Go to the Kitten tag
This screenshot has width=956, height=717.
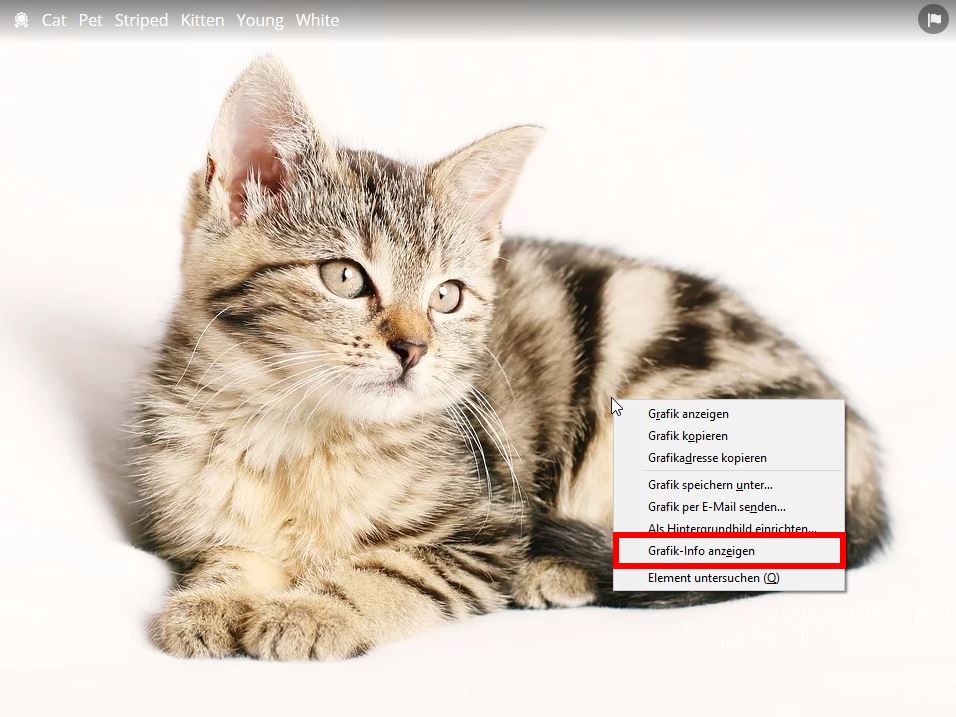[x=202, y=20]
